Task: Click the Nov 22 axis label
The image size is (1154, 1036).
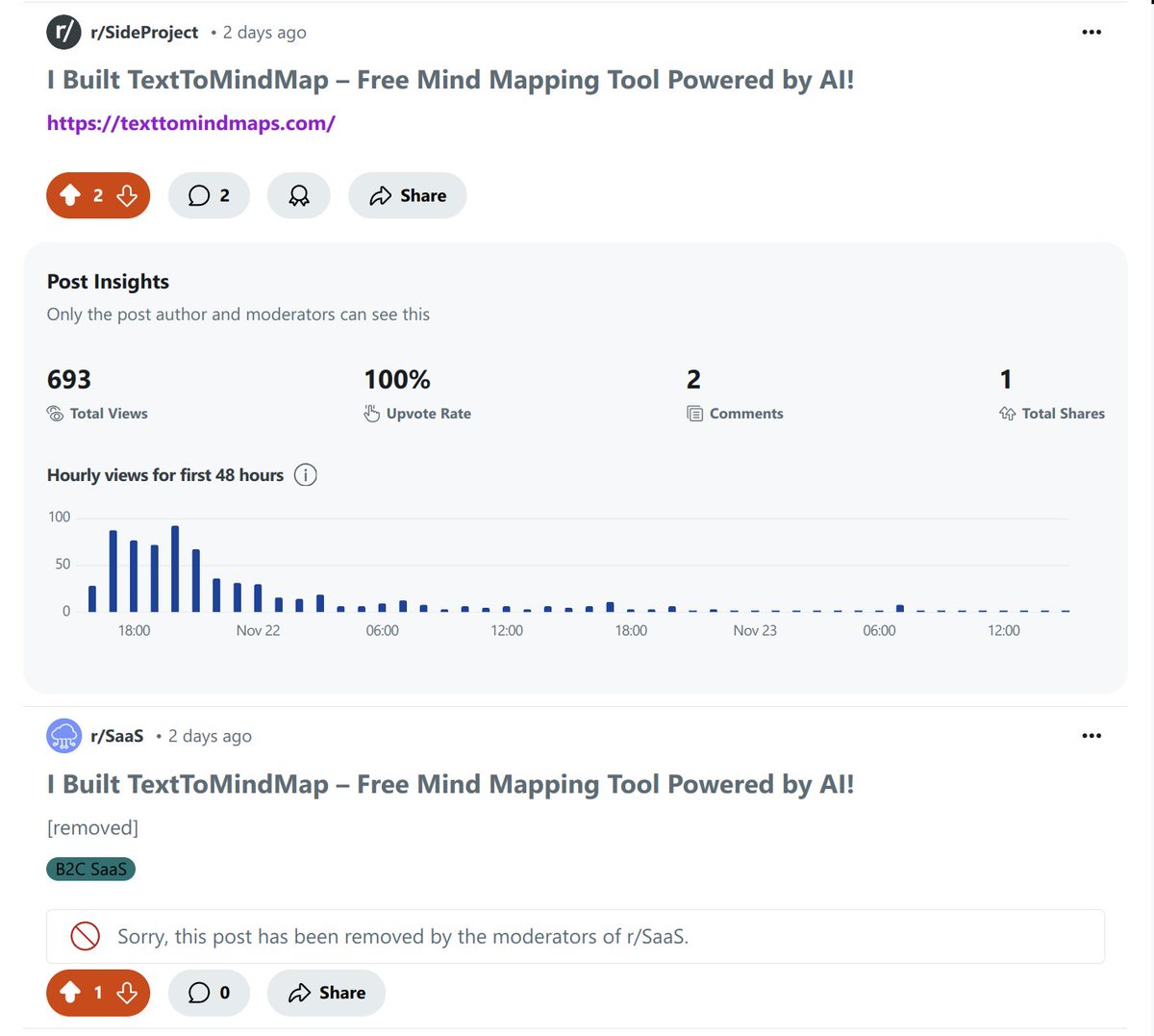Action: tap(258, 631)
